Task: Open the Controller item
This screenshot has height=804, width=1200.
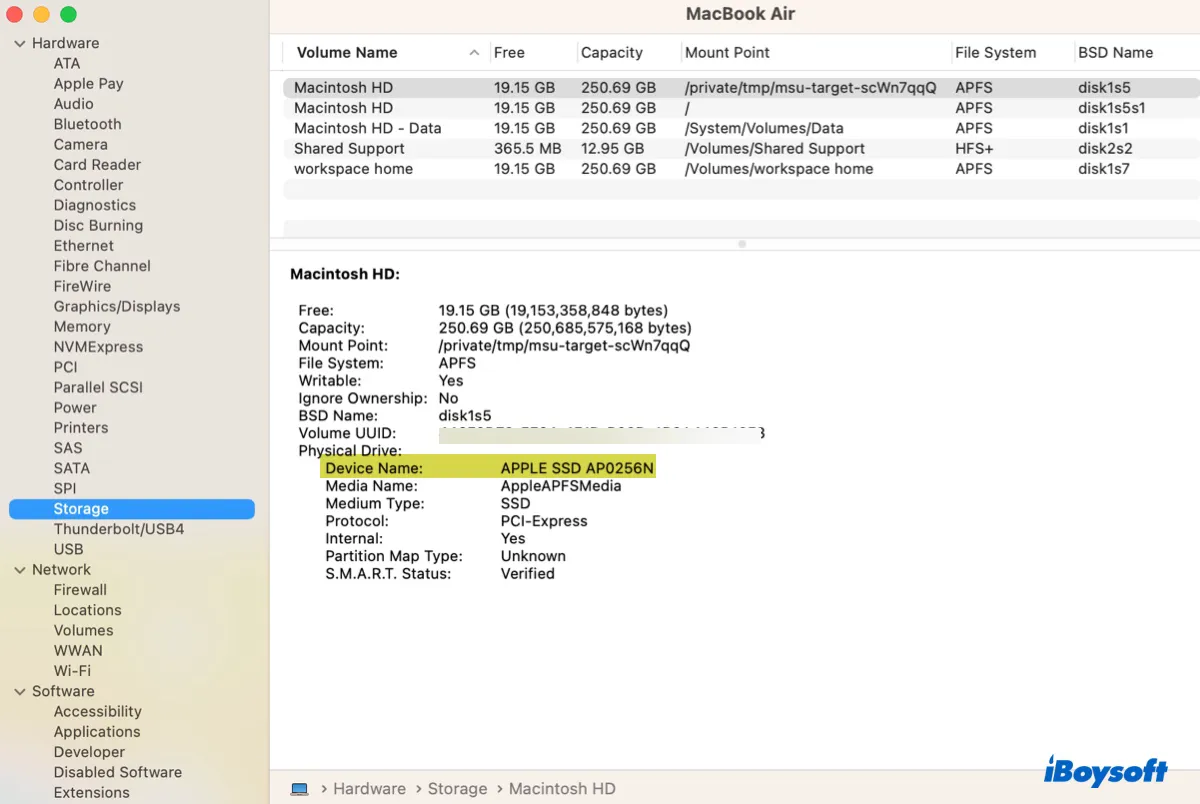Action: [x=89, y=185]
